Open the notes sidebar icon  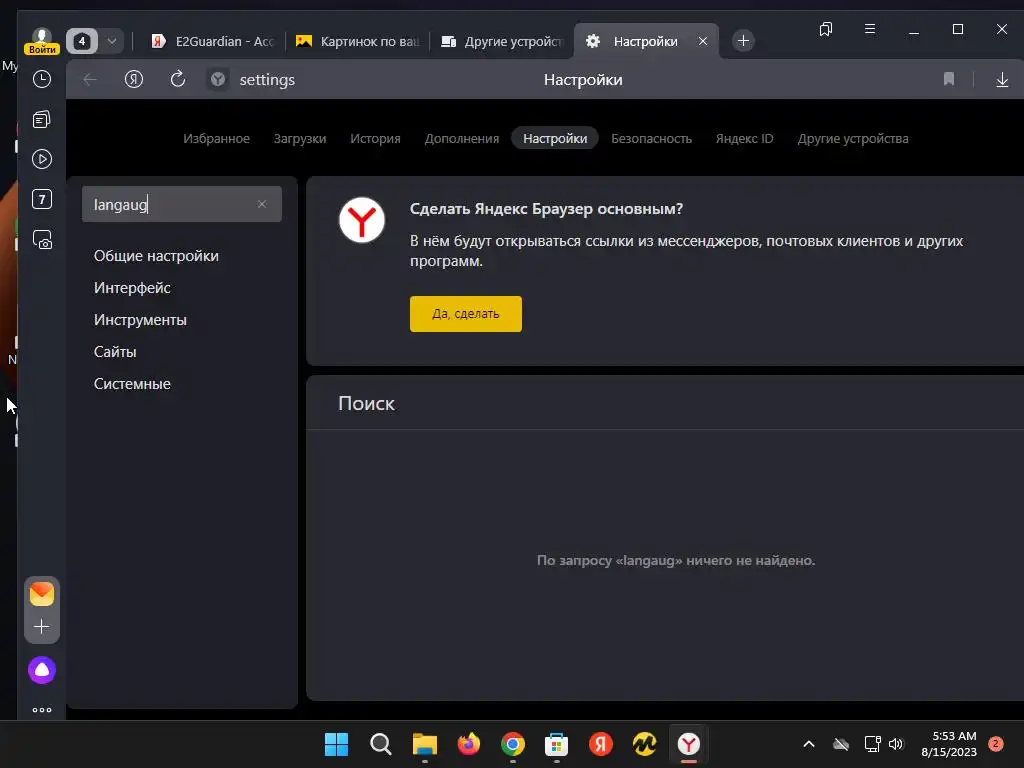pyautogui.click(x=42, y=120)
